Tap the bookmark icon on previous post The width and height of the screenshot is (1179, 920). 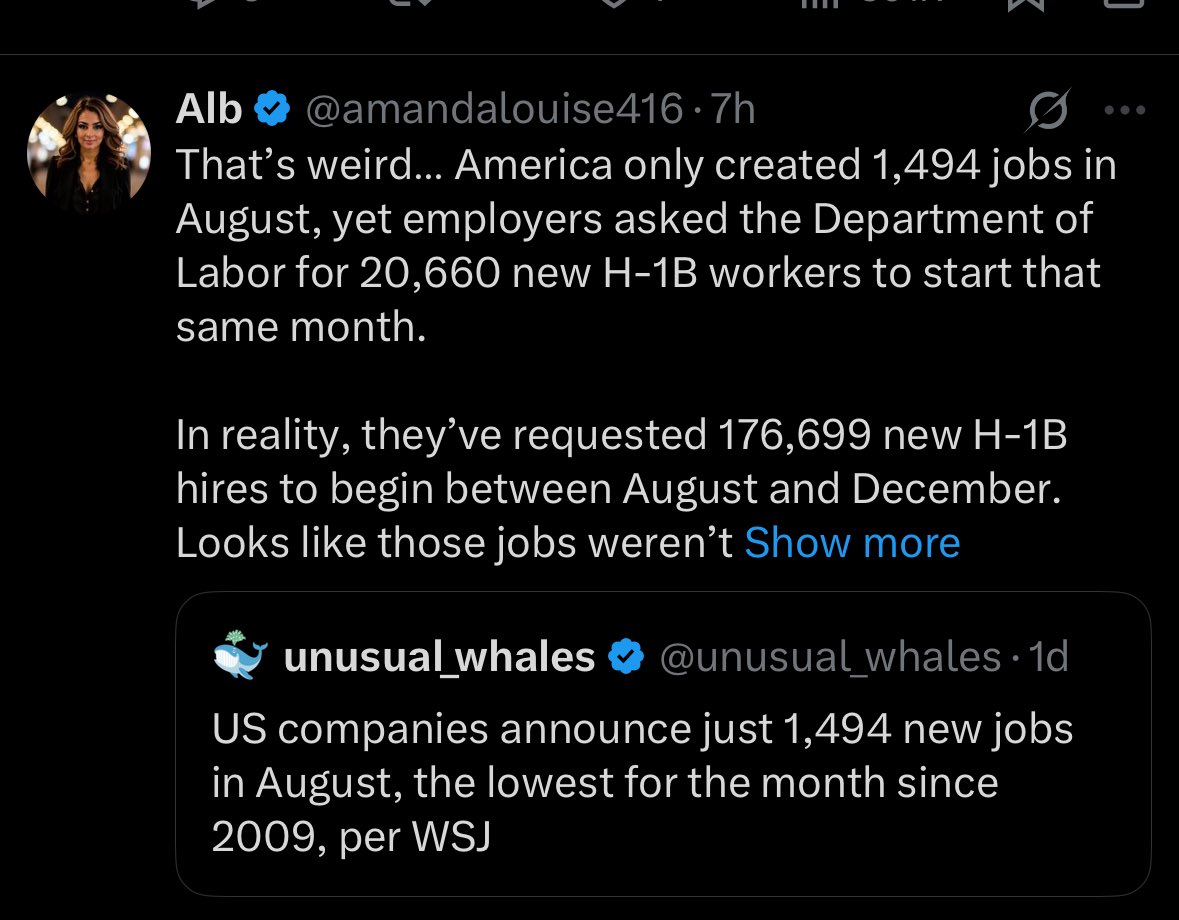pyautogui.click(x=1026, y=4)
